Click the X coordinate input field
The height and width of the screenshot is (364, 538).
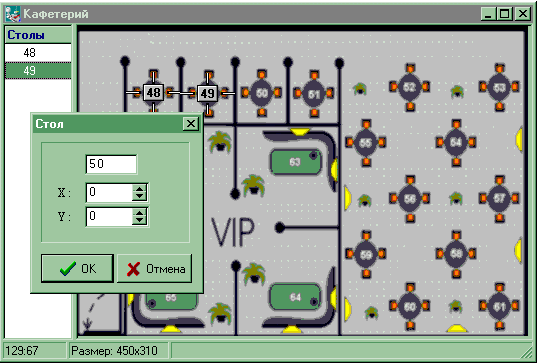tap(109, 192)
